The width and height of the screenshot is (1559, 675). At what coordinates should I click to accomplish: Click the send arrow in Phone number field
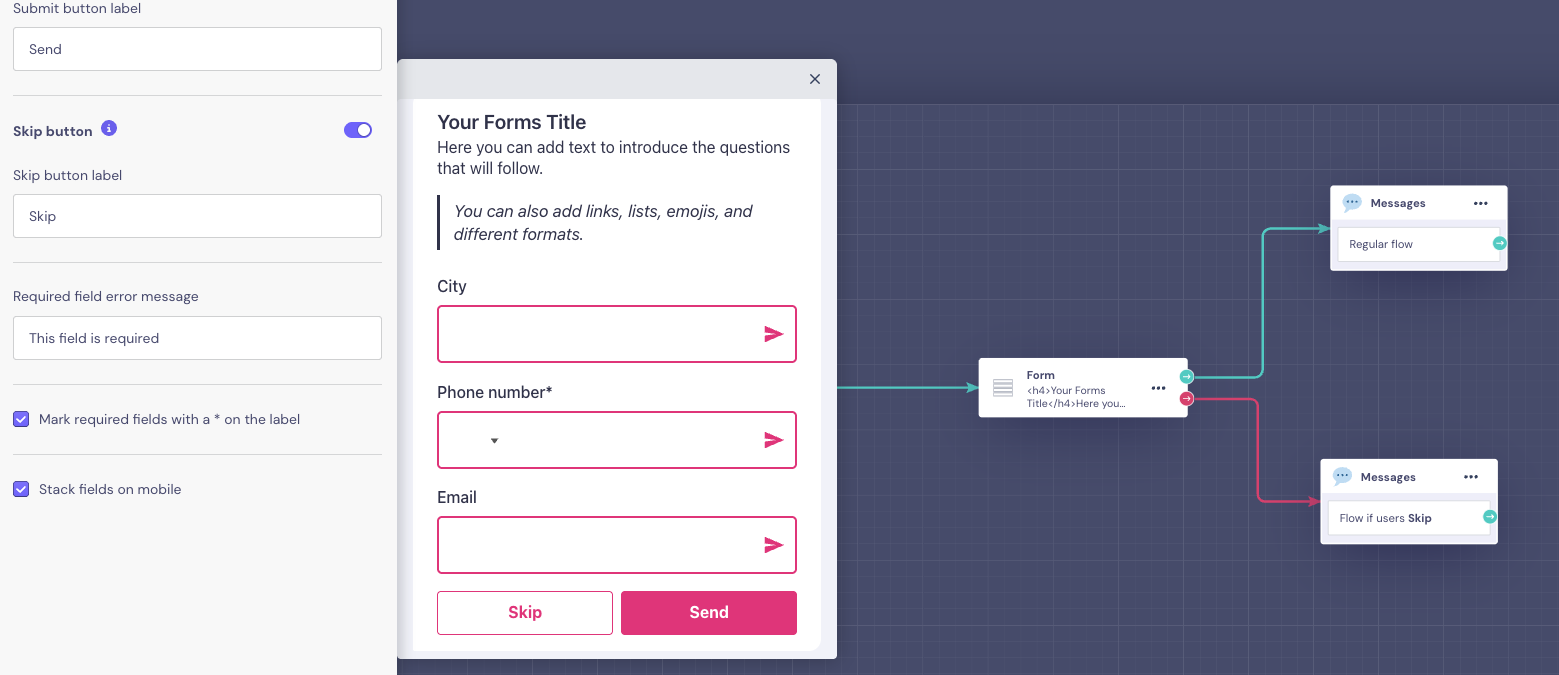(773, 440)
